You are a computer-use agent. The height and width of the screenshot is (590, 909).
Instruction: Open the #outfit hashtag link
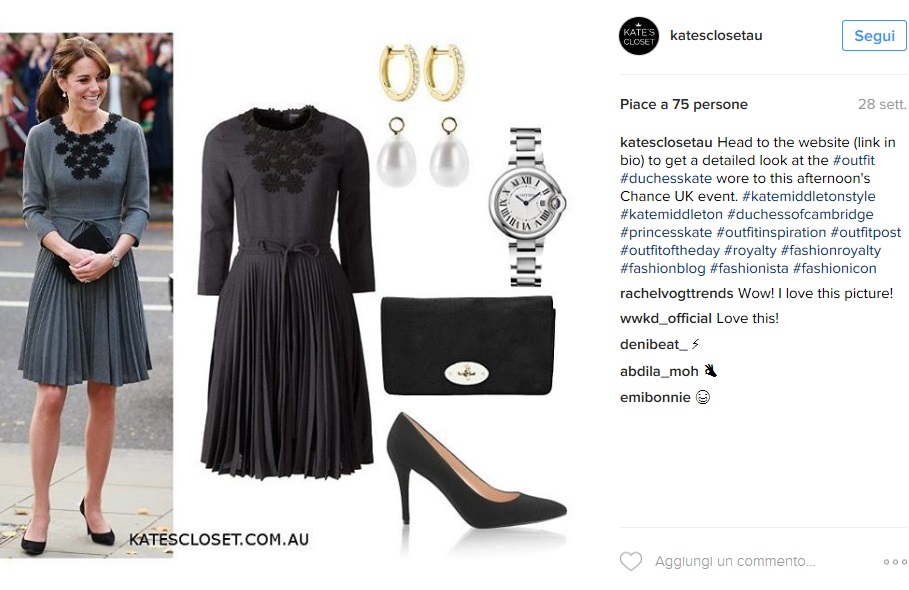(853, 160)
